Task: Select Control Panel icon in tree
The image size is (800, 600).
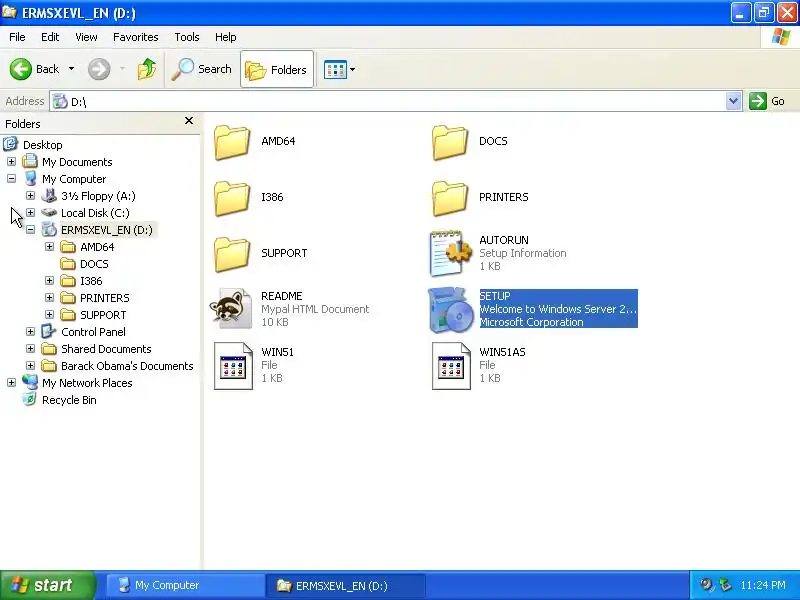Action: click(x=48, y=332)
